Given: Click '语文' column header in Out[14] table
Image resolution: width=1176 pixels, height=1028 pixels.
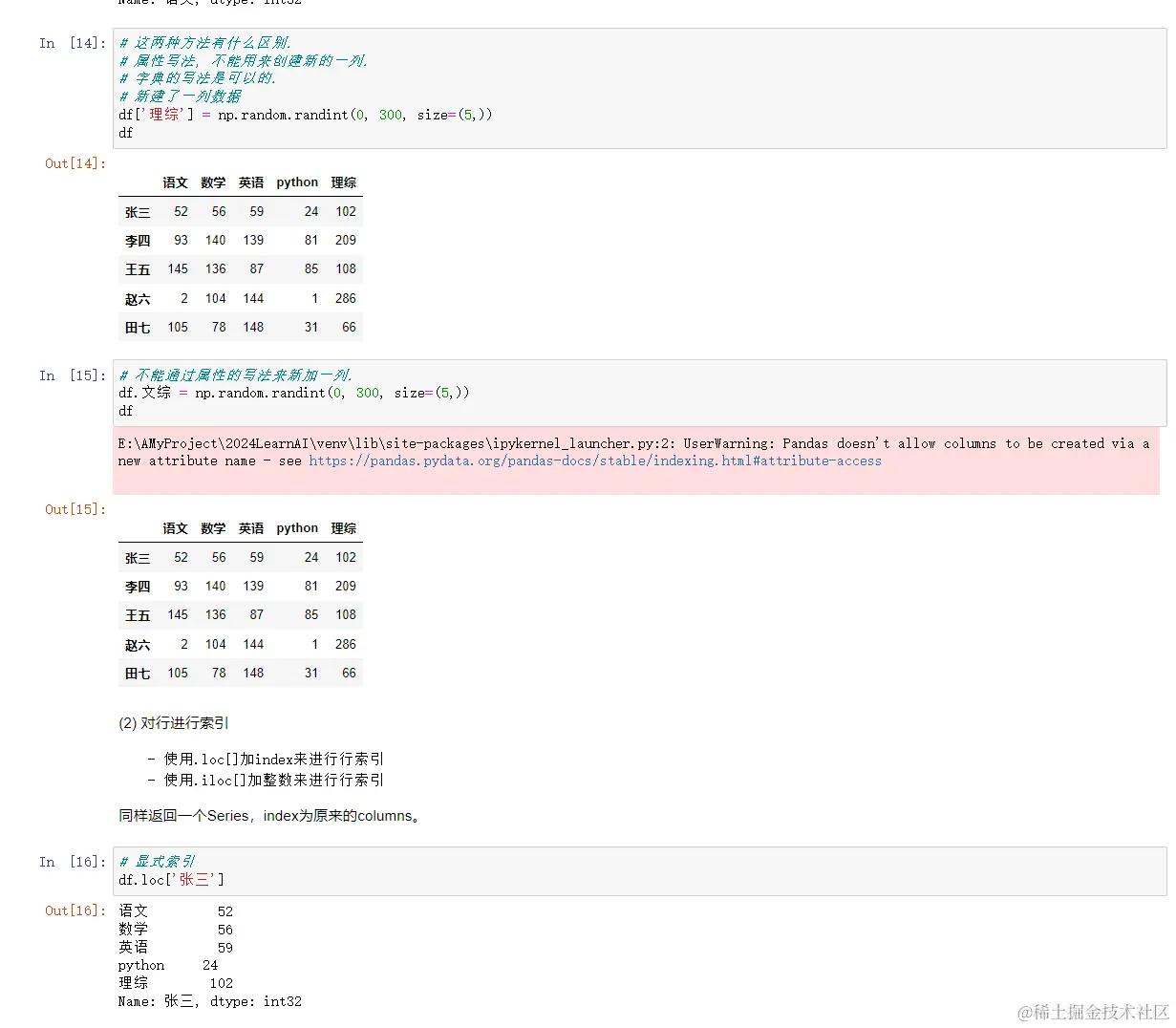Looking at the screenshot, I should pos(176,182).
